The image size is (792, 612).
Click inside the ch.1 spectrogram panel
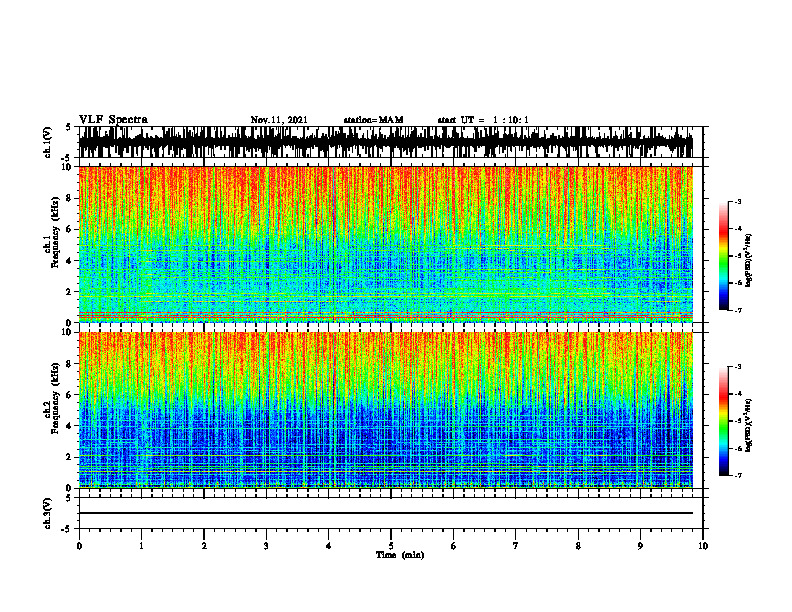point(385,244)
